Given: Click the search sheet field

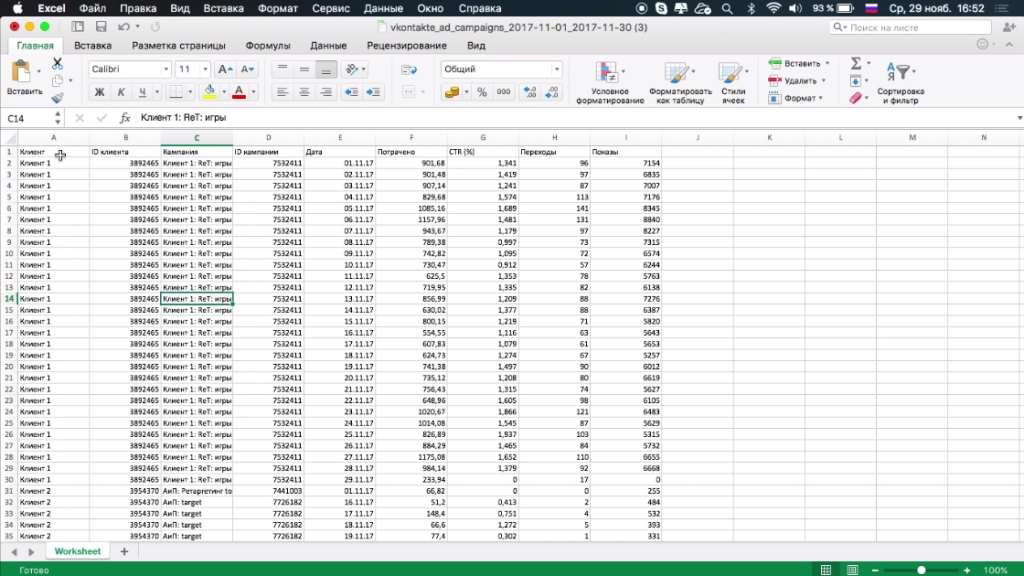Looking at the screenshot, I should click(910, 27).
